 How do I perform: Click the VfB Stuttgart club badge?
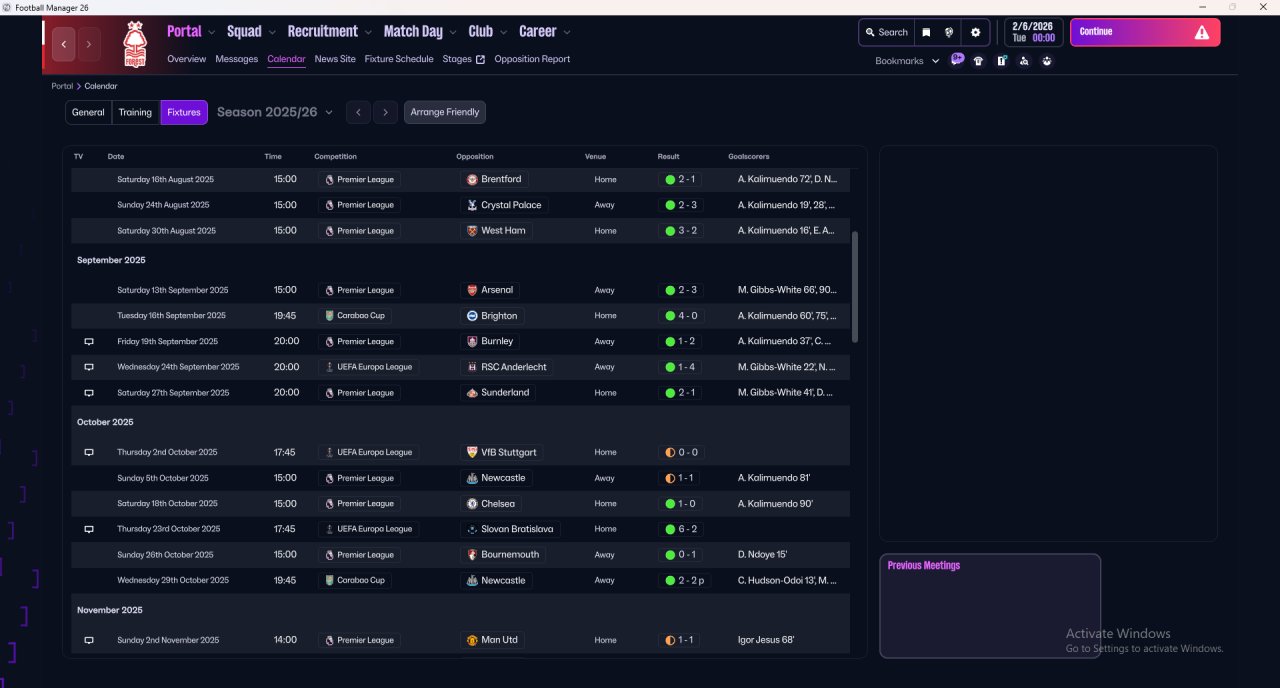tap(472, 452)
